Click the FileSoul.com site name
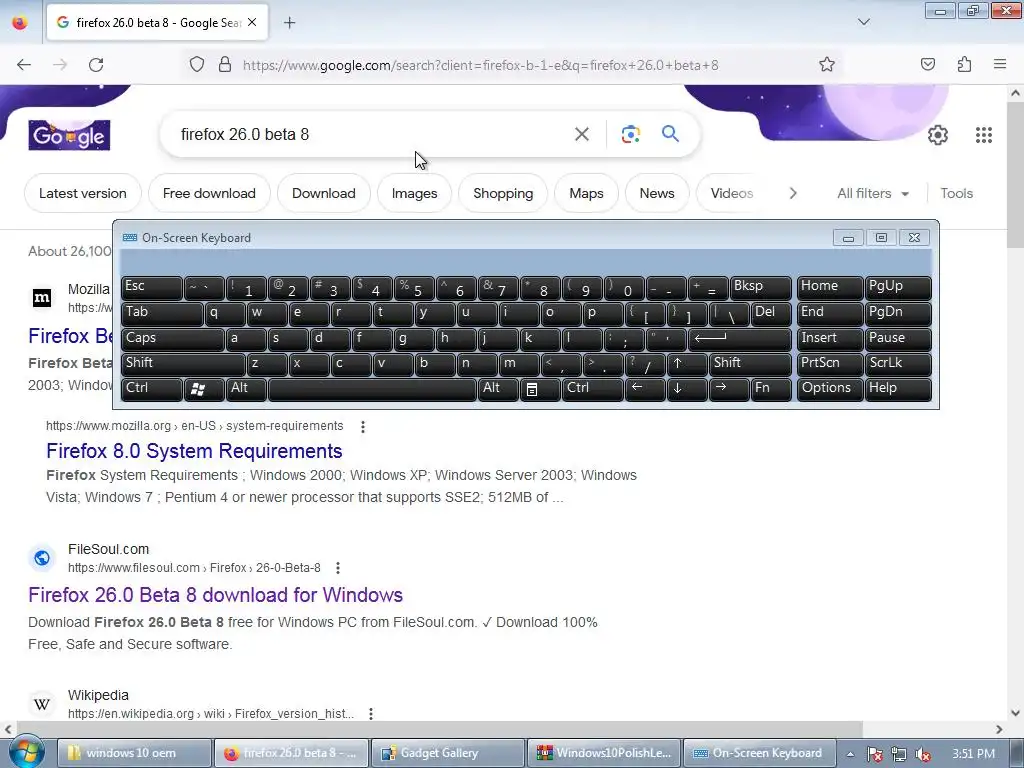The image size is (1024, 768). click(x=108, y=549)
